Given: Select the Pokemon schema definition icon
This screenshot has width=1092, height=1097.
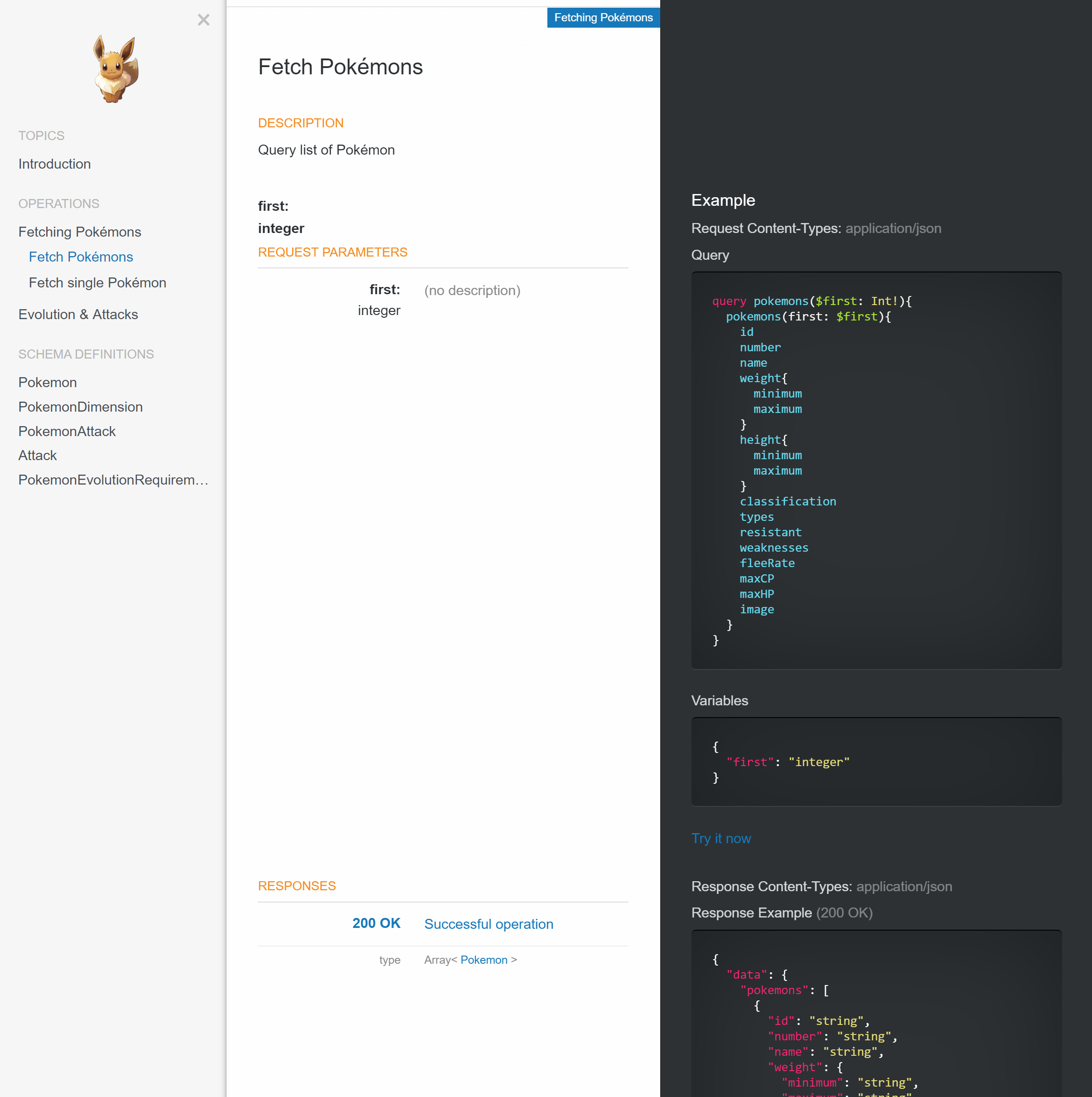Looking at the screenshot, I should 48,382.
